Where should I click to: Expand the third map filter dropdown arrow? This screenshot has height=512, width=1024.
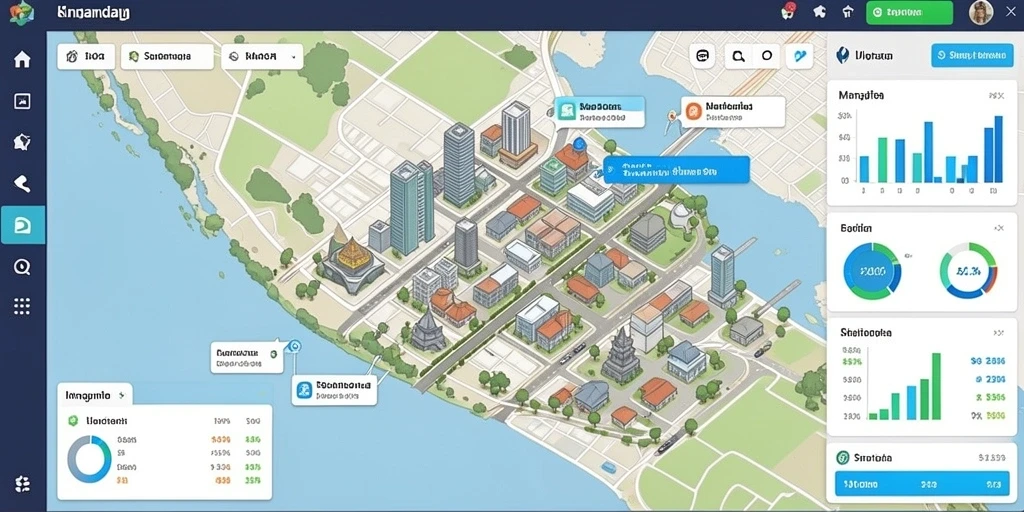tap(293, 57)
